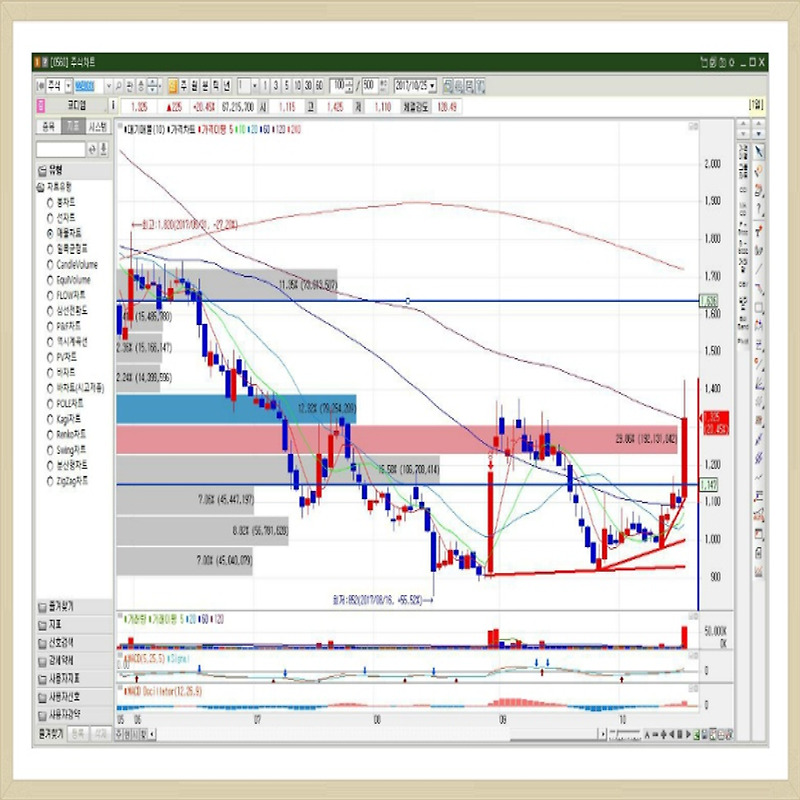800x800 pixels.
Task: Select the middle sidebar tab beside 종목
Action: pyautogui.click(x=73, y=127)
